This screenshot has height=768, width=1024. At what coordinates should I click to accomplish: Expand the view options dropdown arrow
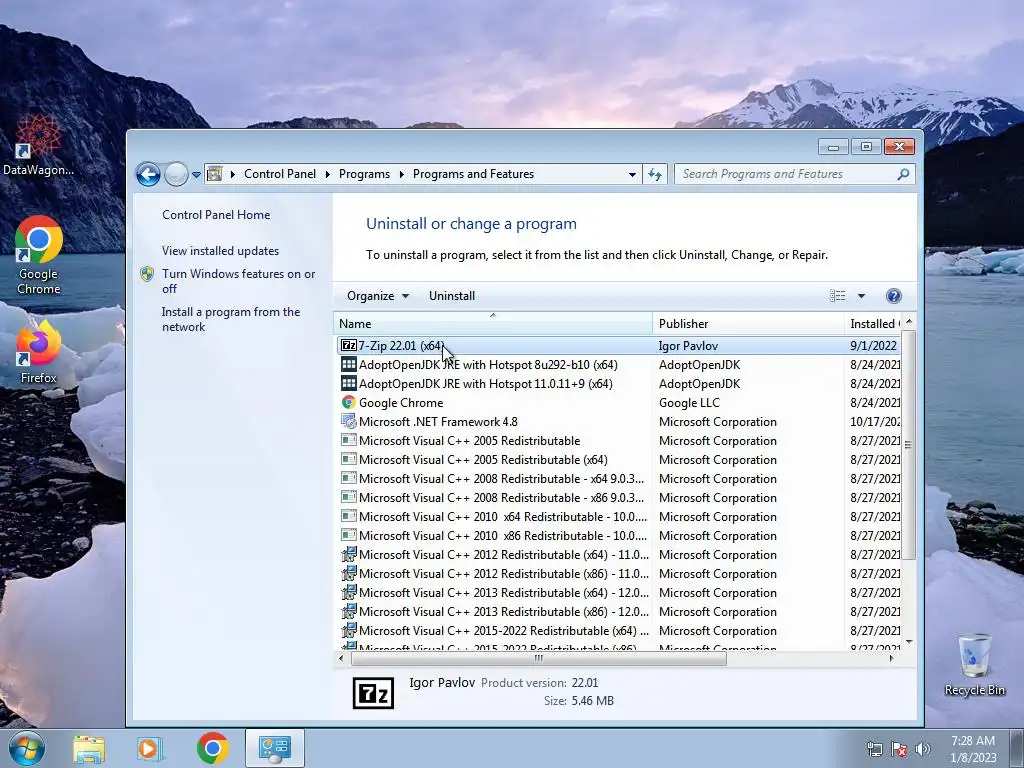pos(861,296)
